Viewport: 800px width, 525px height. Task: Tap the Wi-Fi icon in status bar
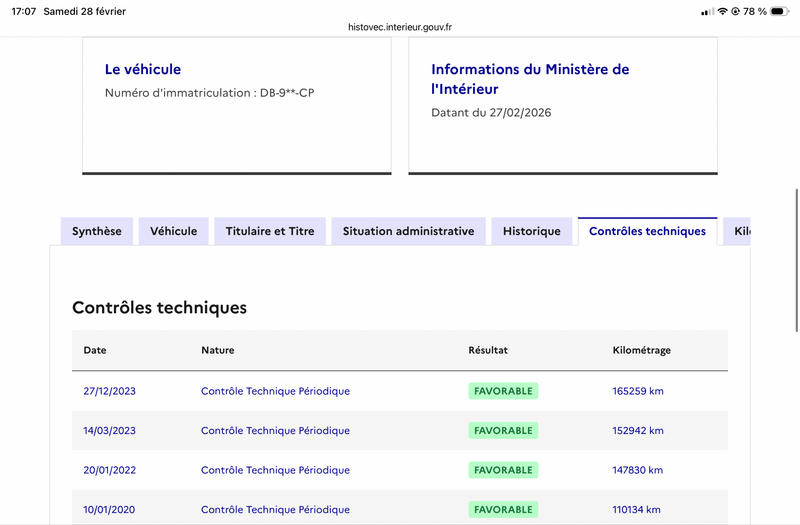coord(722,11)
